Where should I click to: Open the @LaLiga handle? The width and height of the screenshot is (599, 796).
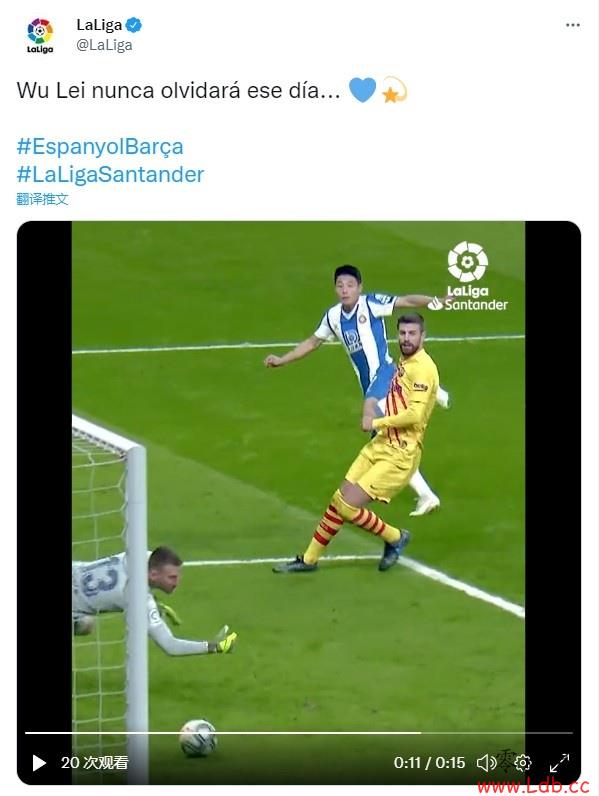pyautogui.click(x=104, y=45)
